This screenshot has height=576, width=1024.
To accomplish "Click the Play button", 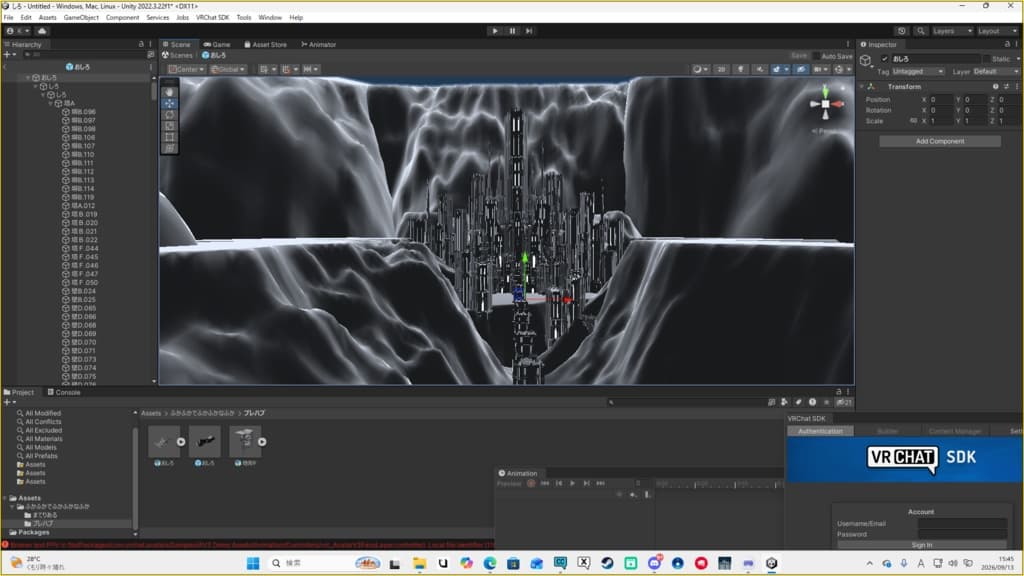I will point(495,31).
